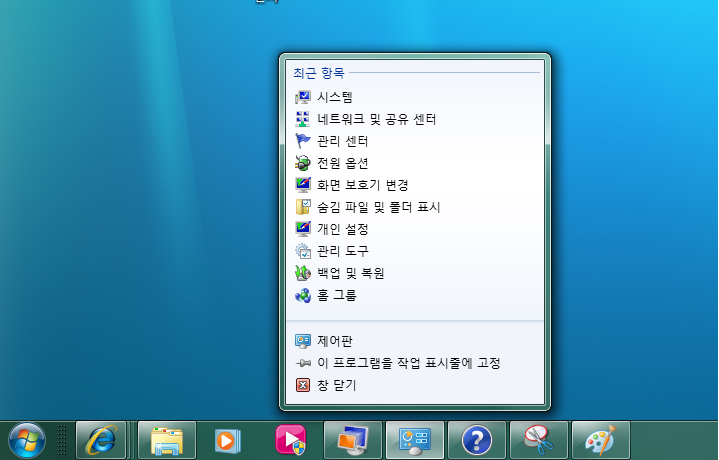This screenshot has width=719, height=460.
Task: Click the 화면 보호기 변경 monitor icon
Action: pos(303,185)
